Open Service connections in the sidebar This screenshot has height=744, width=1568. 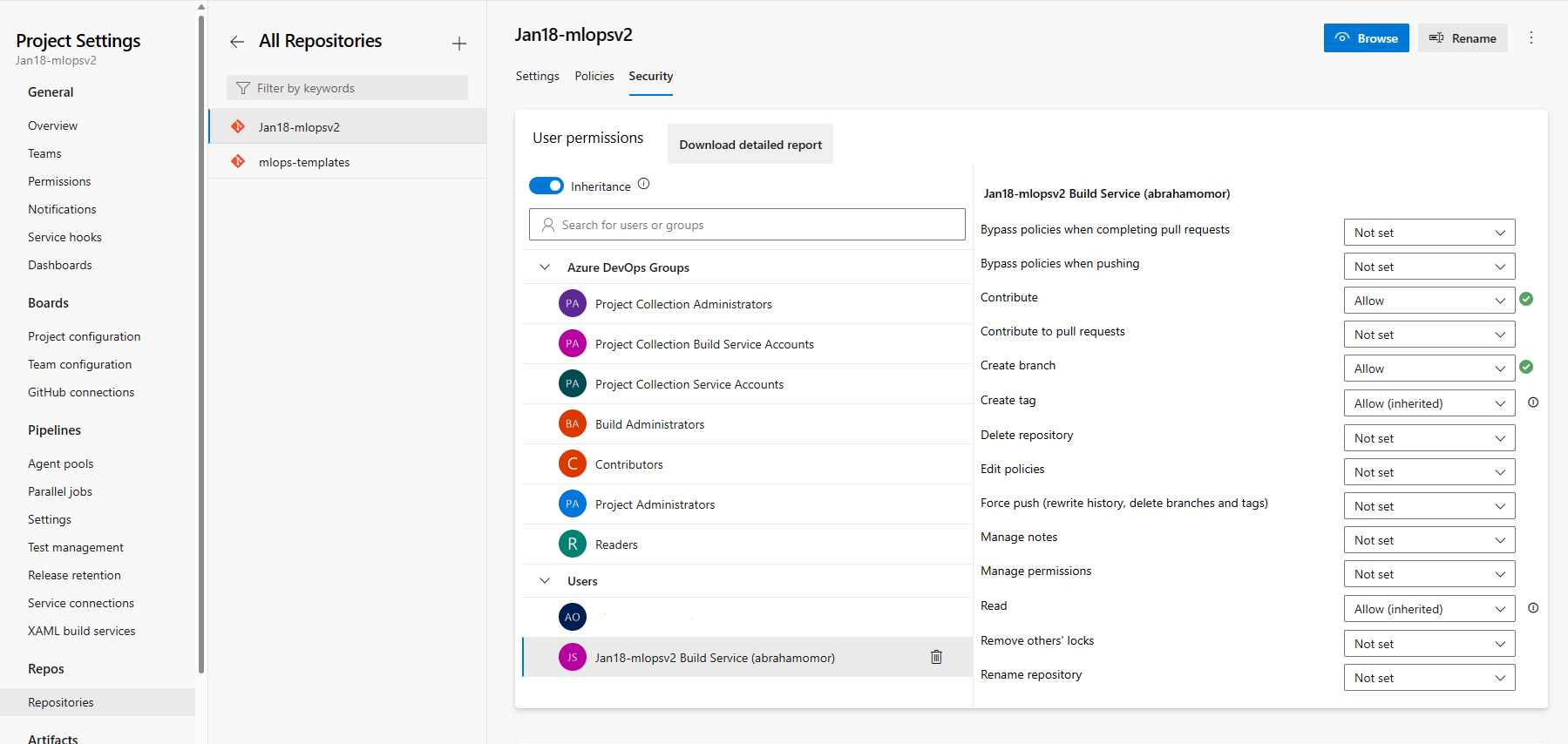coord(81,603)
